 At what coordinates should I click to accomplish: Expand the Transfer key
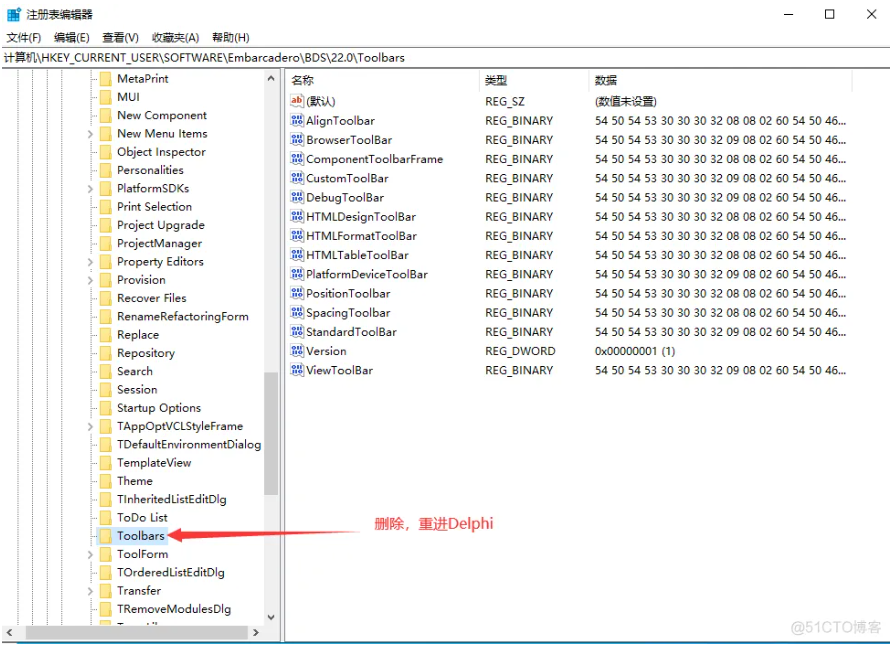pyautogui.click(x=90, y=590)
